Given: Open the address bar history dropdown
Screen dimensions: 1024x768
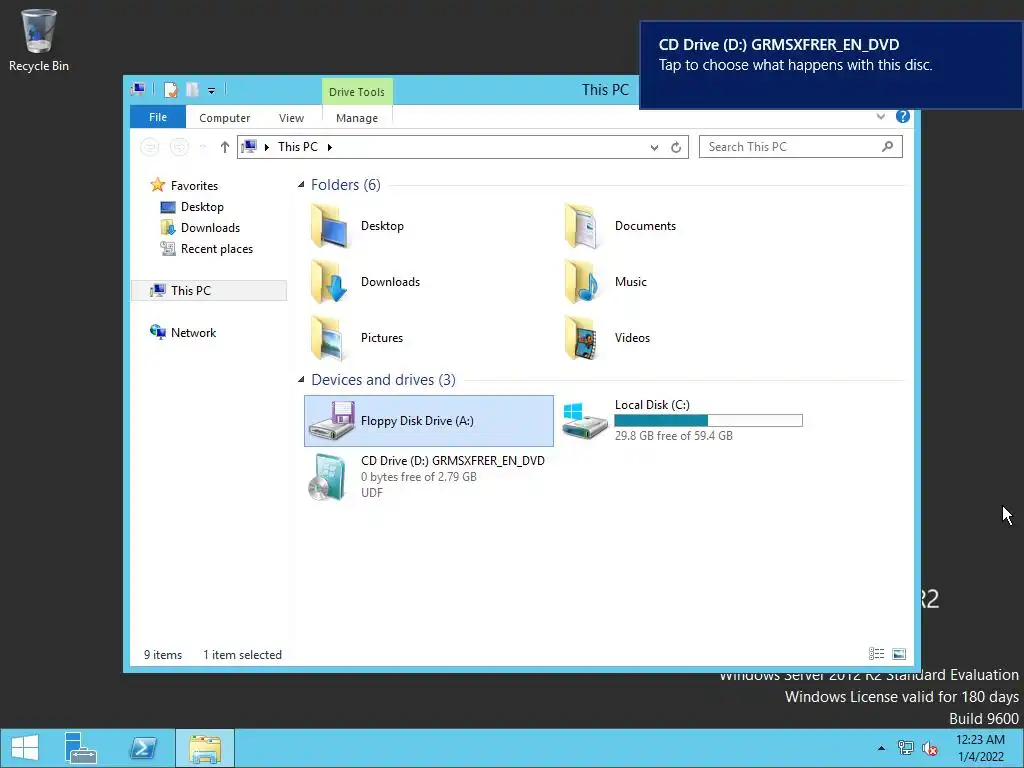Looking at the screenshot, I should tap(654, 148).
